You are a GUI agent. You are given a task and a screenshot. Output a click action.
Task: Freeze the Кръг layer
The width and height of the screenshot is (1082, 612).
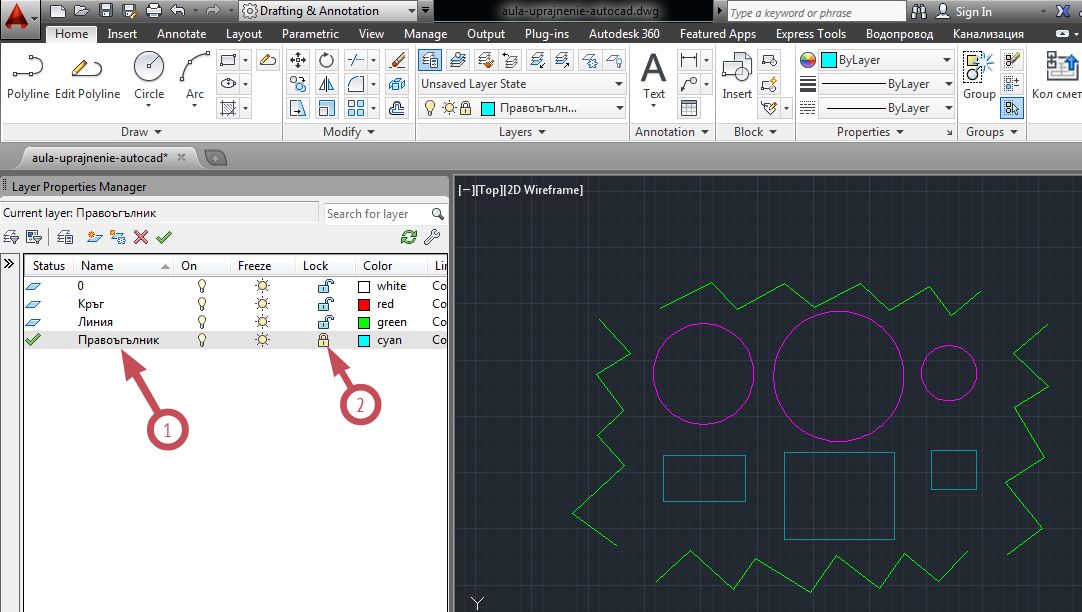pyautogui.click(x=262, y=304)
